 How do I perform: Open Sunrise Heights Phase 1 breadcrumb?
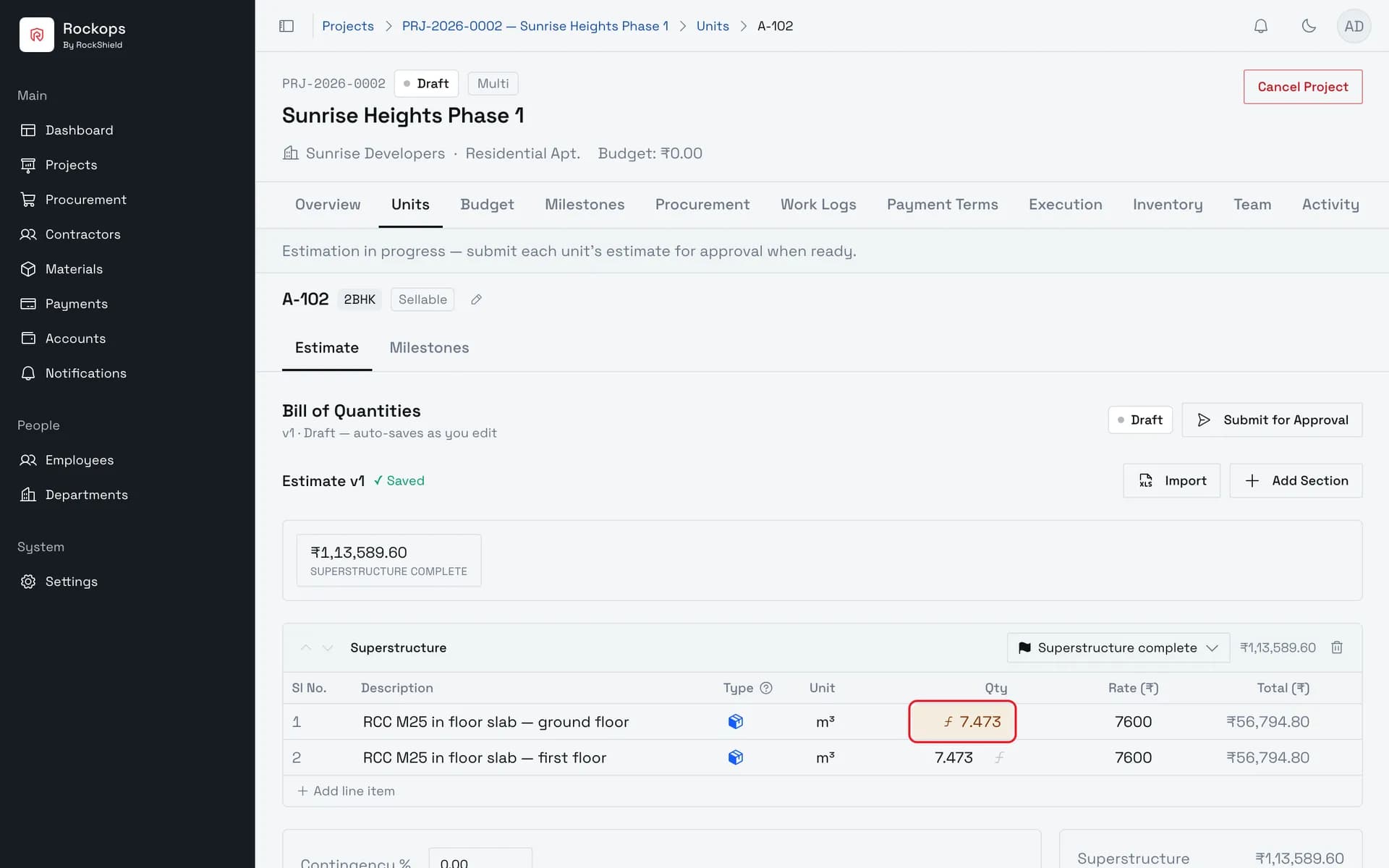point(535,26)
